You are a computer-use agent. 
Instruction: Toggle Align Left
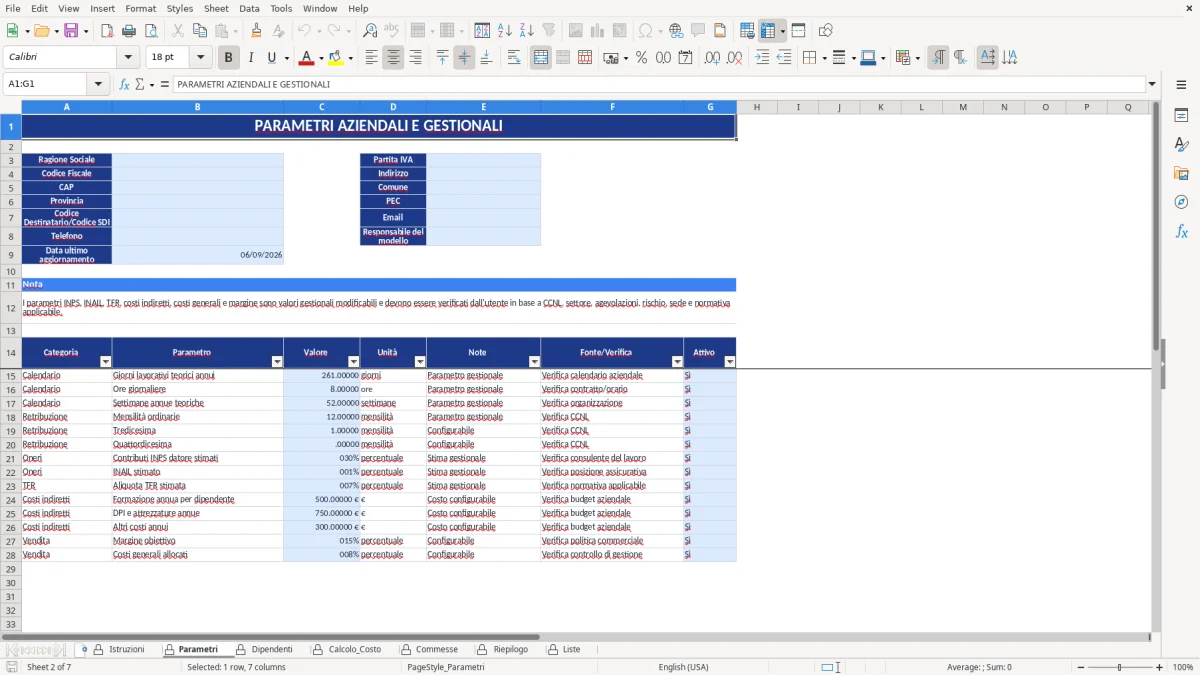(371, 58)
